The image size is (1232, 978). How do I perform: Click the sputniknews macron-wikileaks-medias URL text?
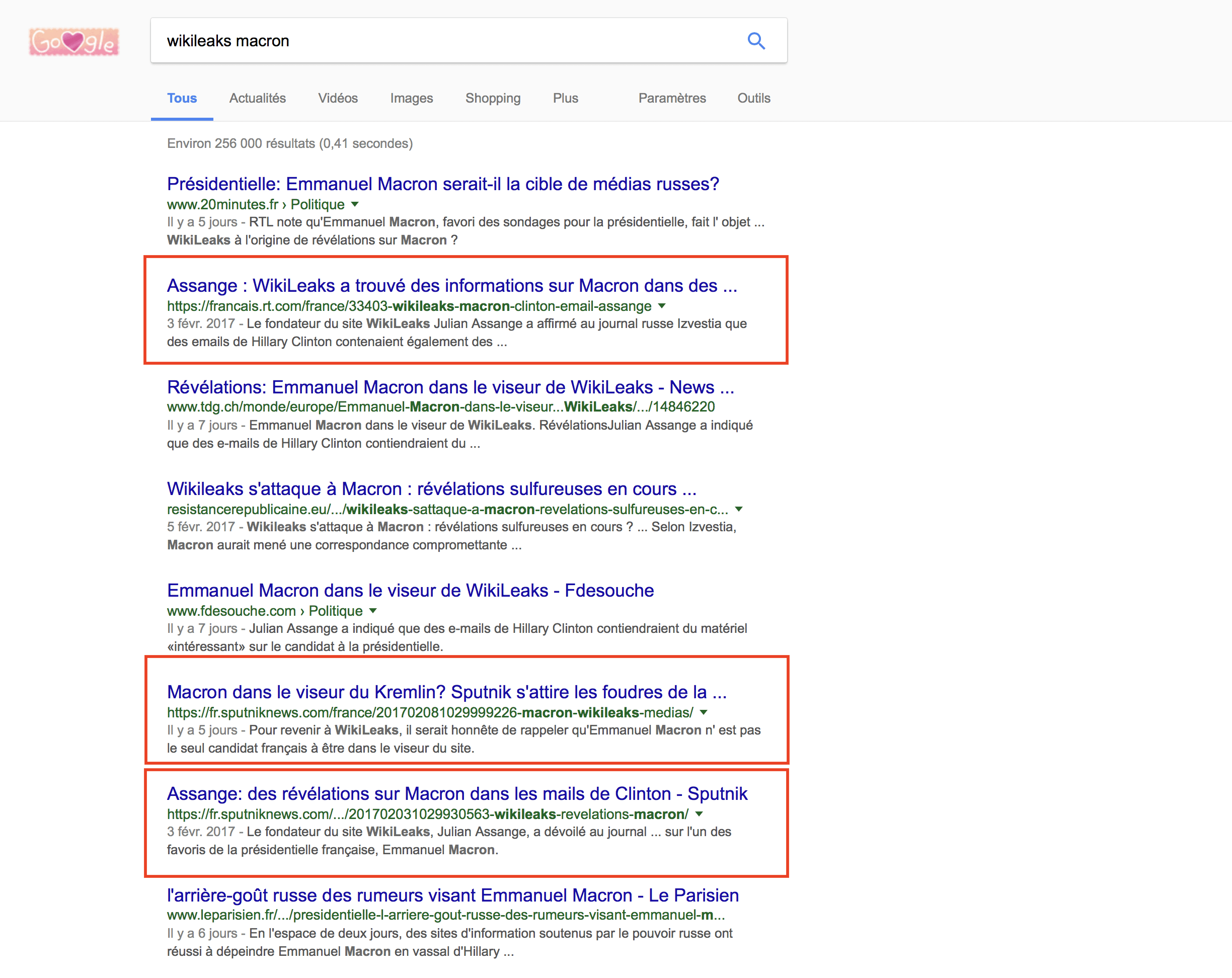(430, 712)
